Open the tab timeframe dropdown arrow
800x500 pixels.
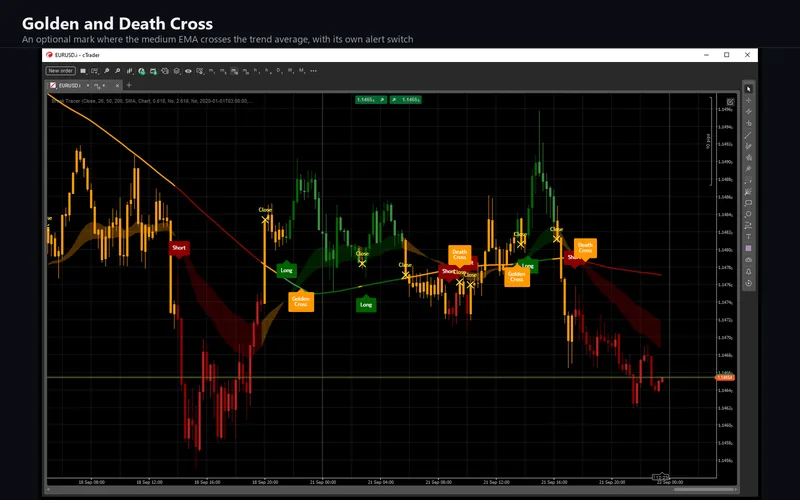click(x=104, y=85)
